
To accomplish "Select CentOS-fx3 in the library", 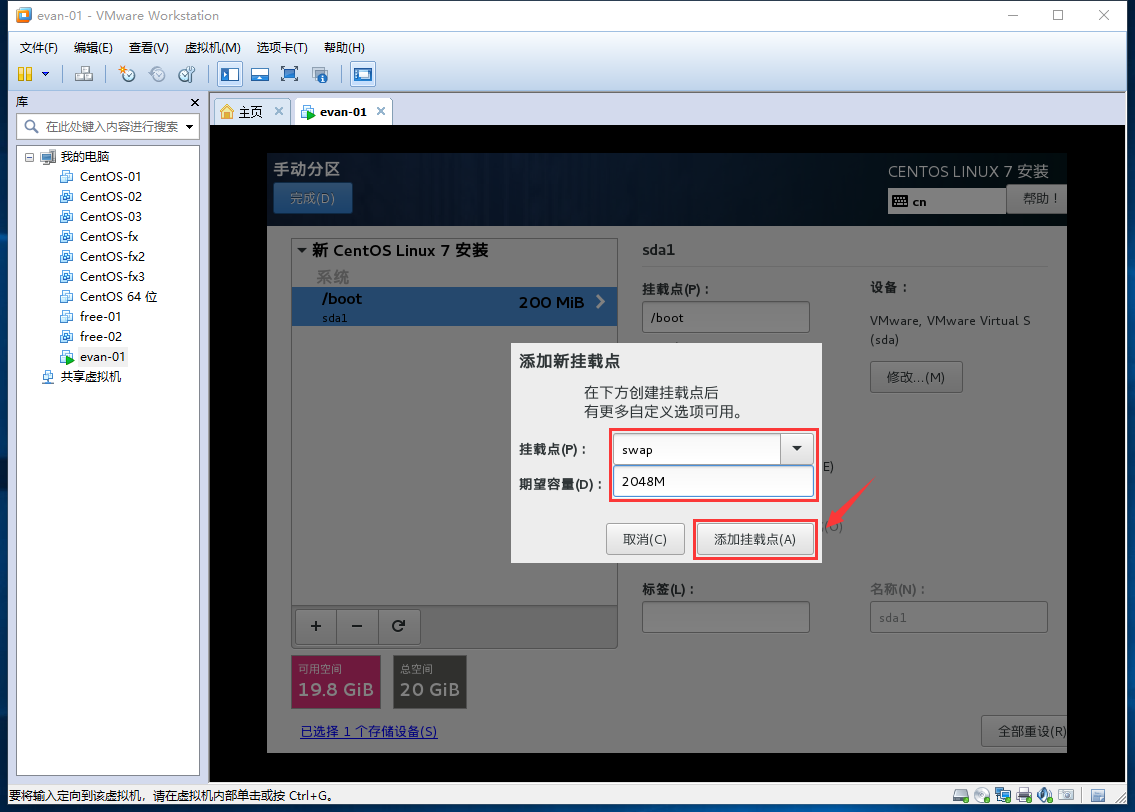I will (111, 277).
